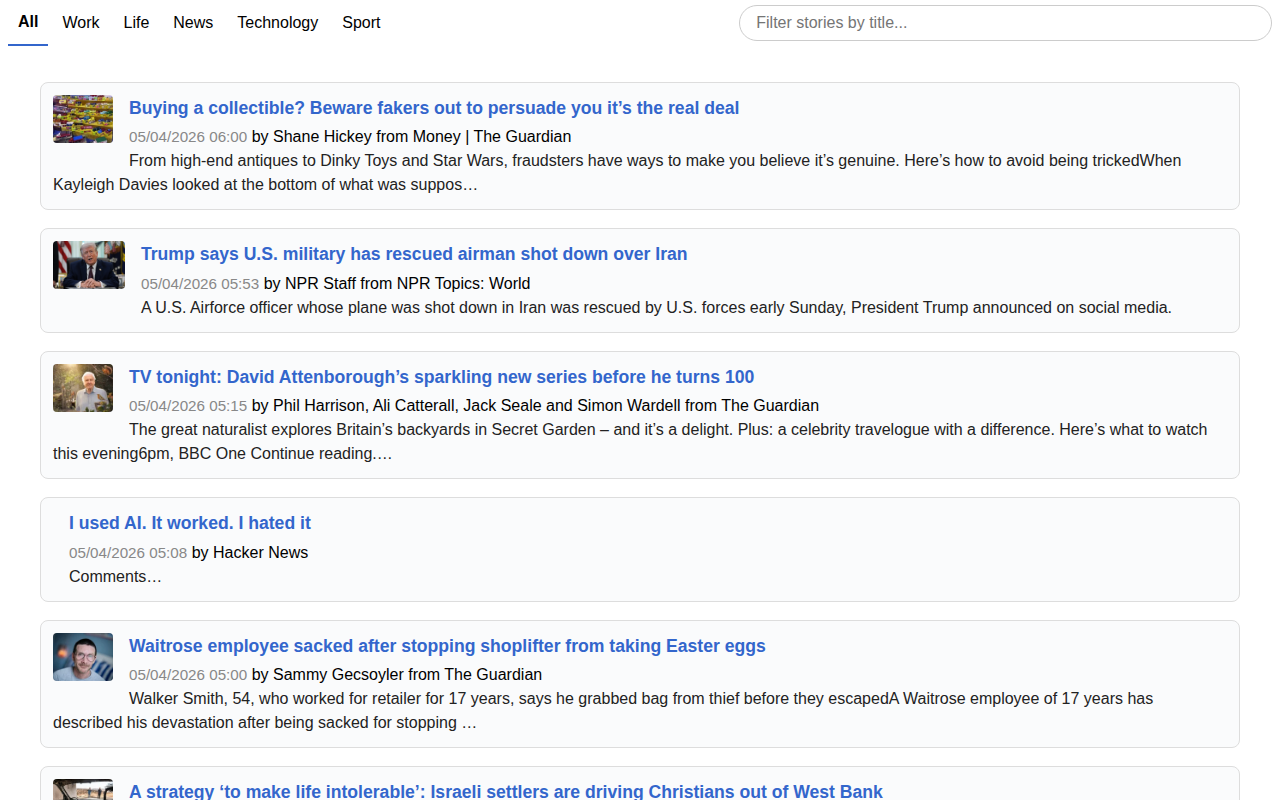The height and width of the screenshot is (800, 1280).
Task: Open the Sport tab
Action: click(x=361, y=22)
